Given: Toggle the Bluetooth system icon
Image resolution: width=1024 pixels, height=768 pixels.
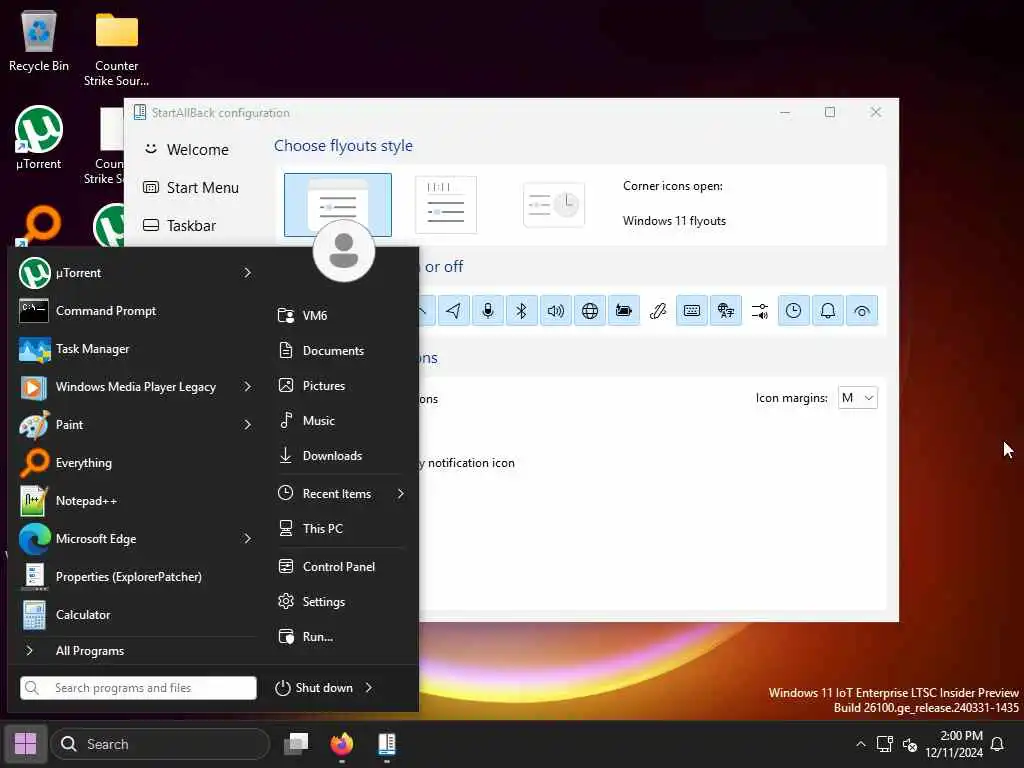Looking at the screenshot, I should 522,311.
